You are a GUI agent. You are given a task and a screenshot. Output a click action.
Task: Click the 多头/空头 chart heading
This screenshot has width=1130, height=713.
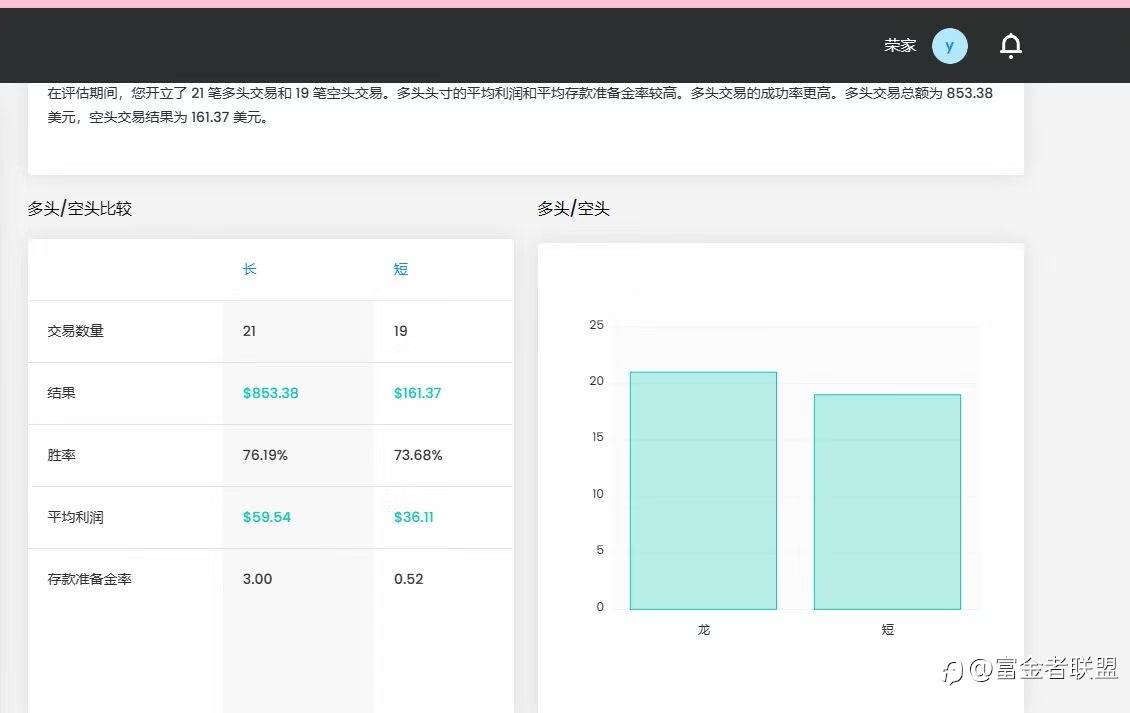click(573, 208)
